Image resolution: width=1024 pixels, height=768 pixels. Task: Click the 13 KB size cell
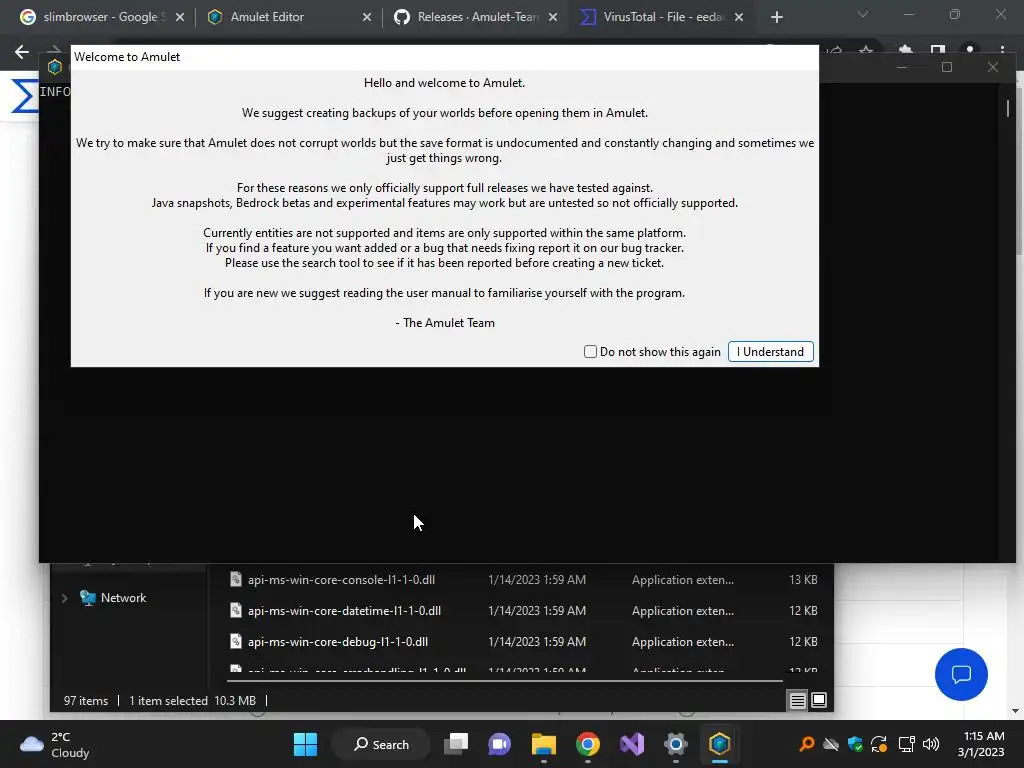coord(803,579)
